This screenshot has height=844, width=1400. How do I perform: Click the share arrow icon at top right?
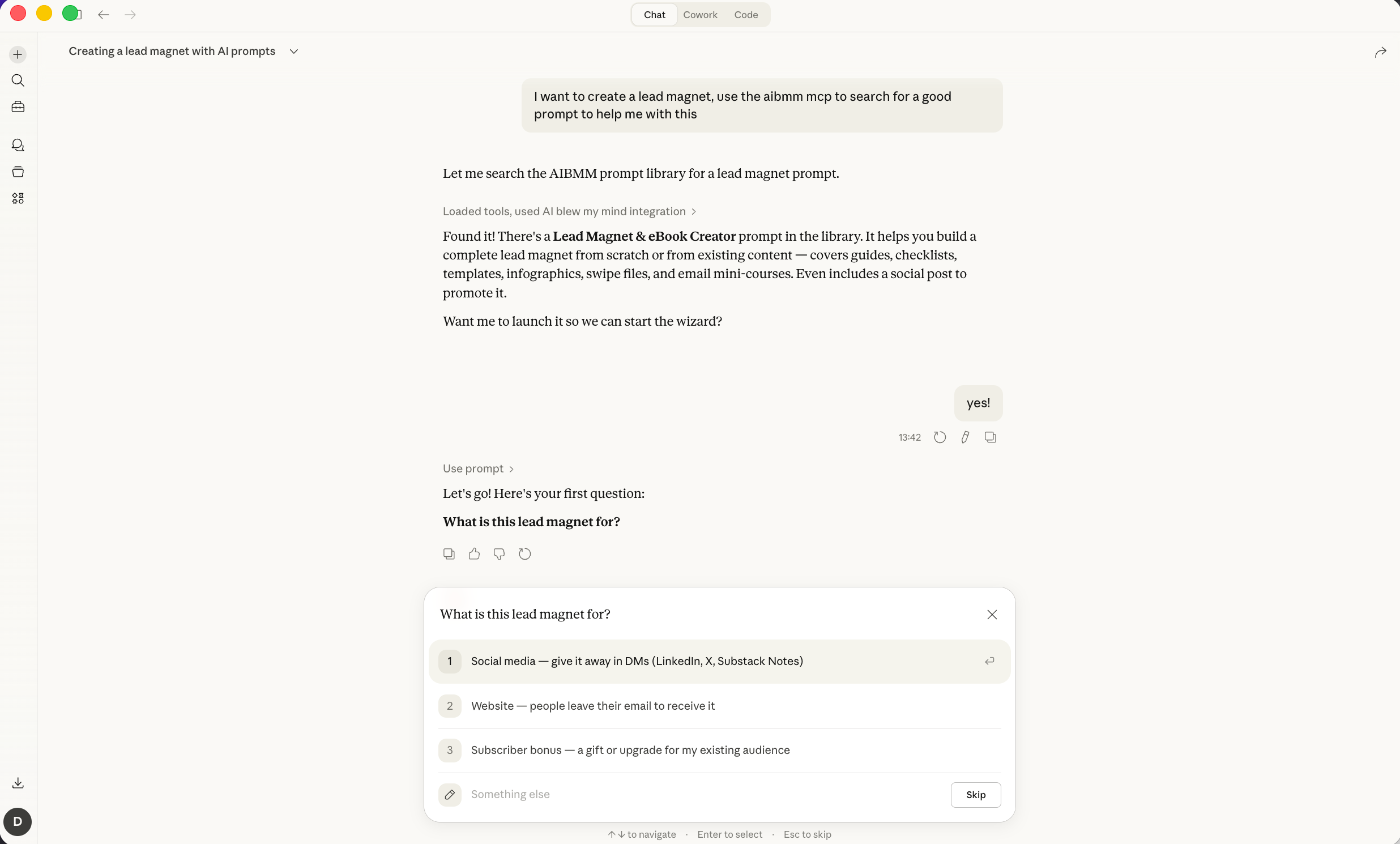[x=1380, y=52]
